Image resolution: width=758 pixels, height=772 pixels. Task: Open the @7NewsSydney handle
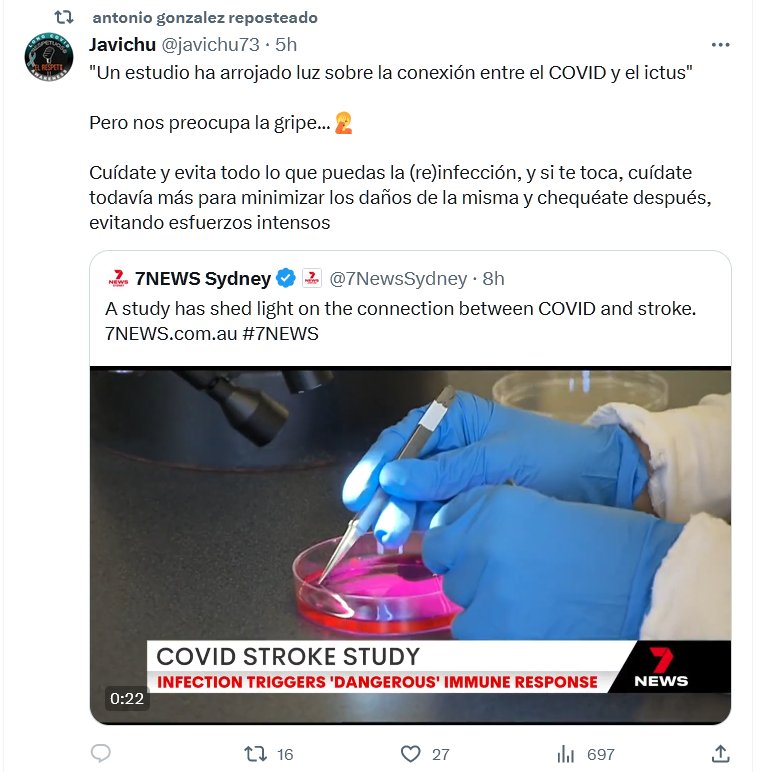[398, 279]
